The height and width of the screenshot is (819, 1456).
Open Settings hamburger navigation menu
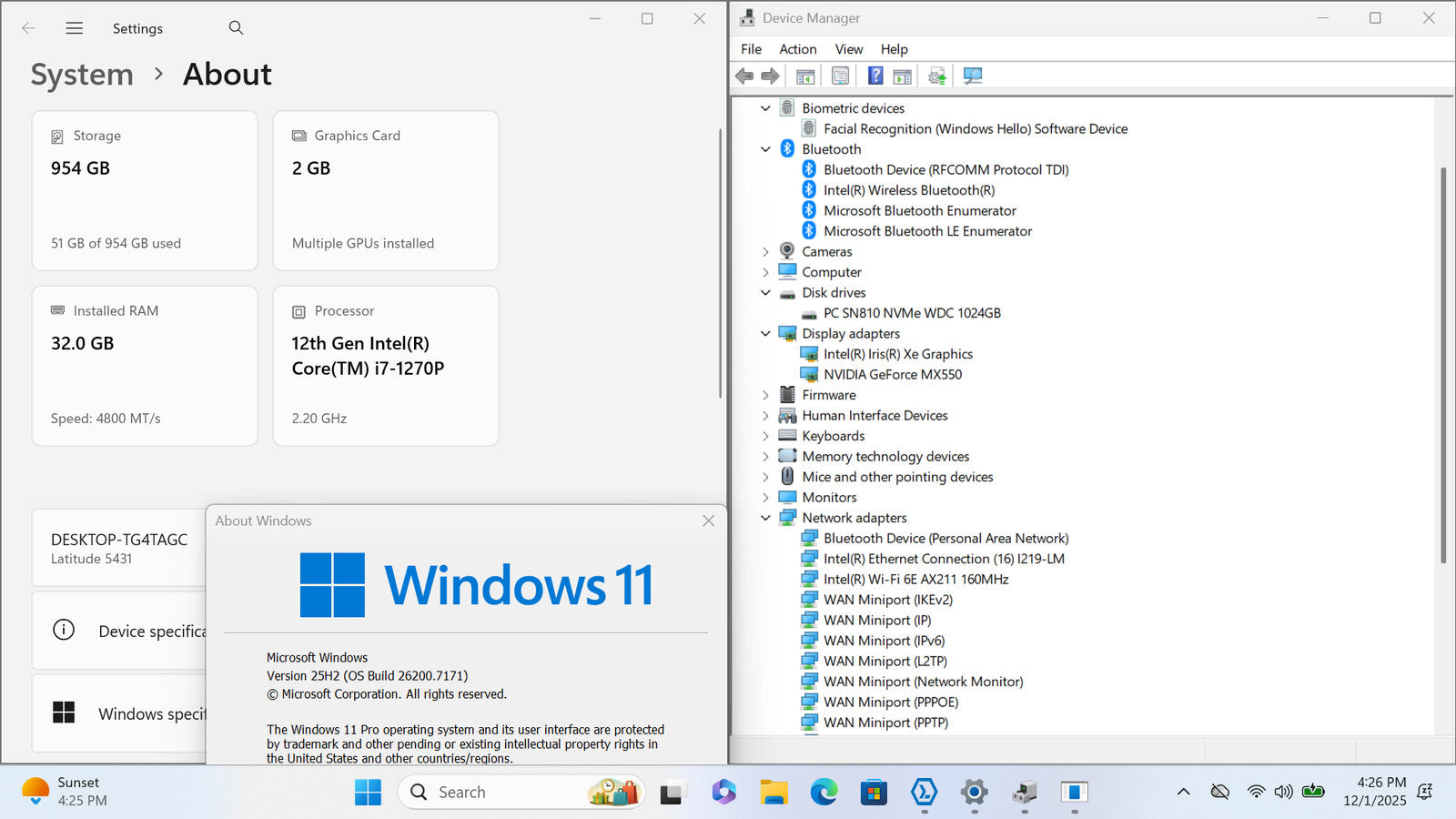[x=75, y=28]
